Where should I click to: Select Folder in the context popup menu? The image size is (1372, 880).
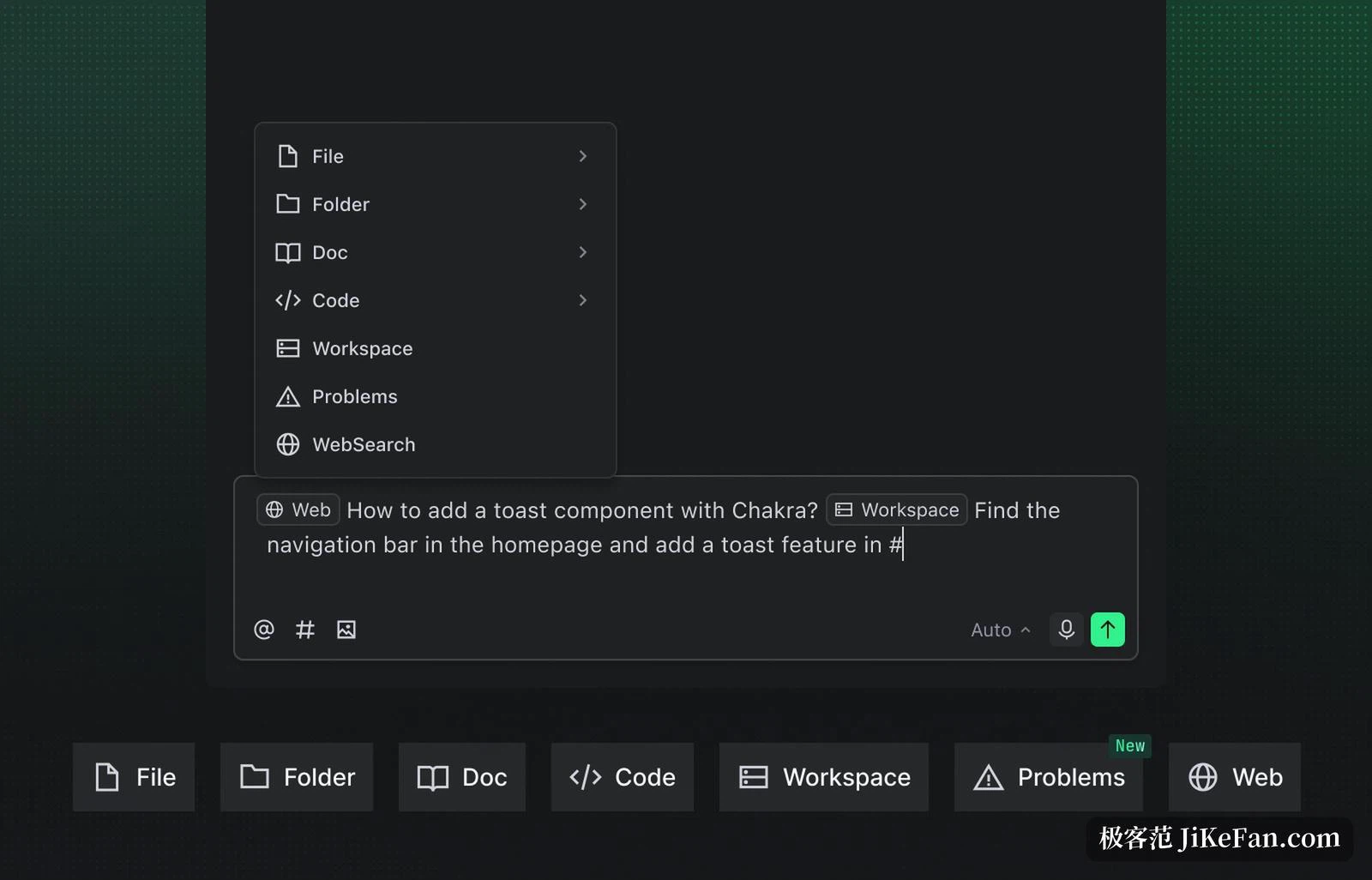[x=435, y=204]
